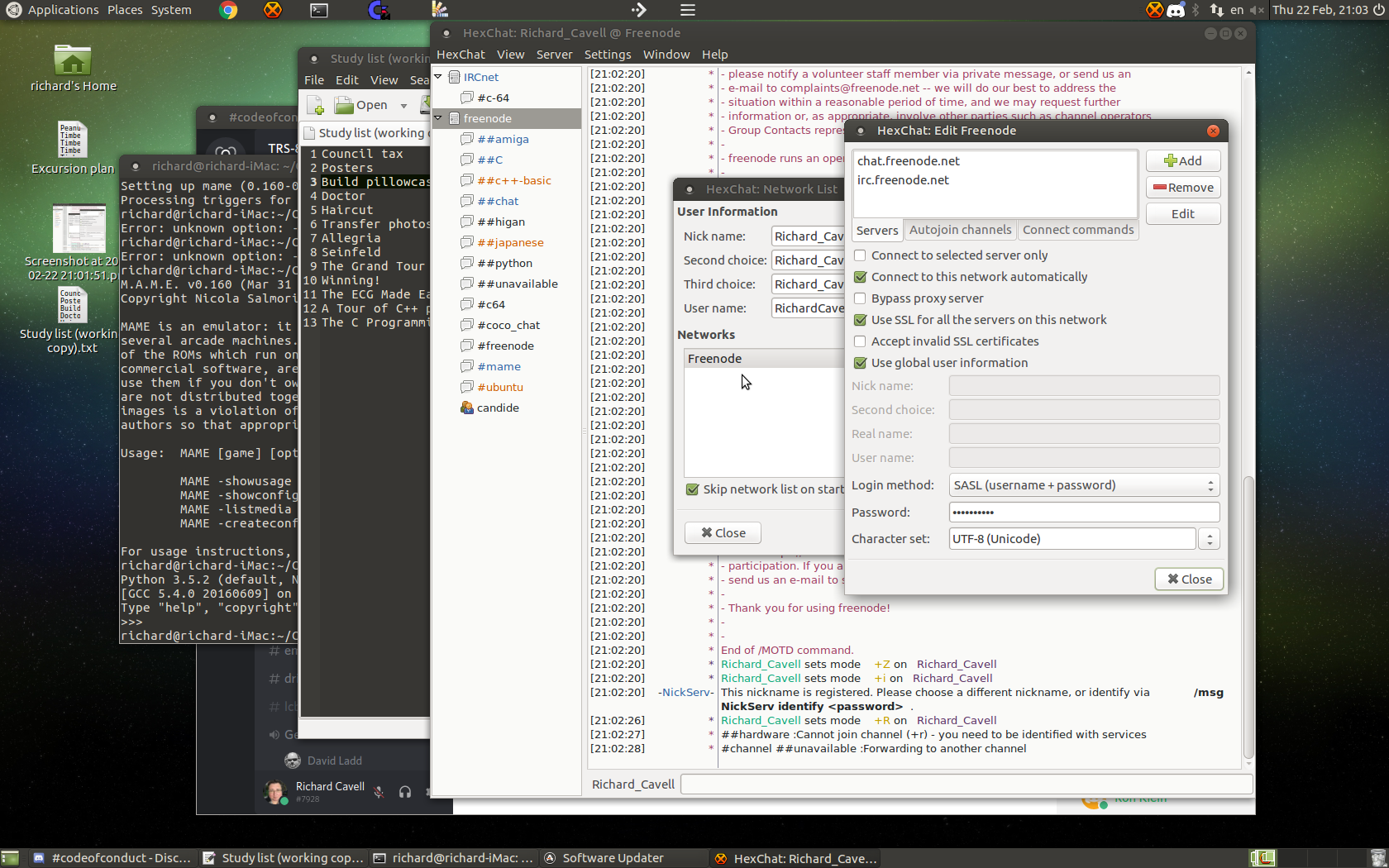The width and height of the screenshot is (1389, 868).
Task: Click the Password input field
Action: pyautogui.click(x=1084, y=513)
